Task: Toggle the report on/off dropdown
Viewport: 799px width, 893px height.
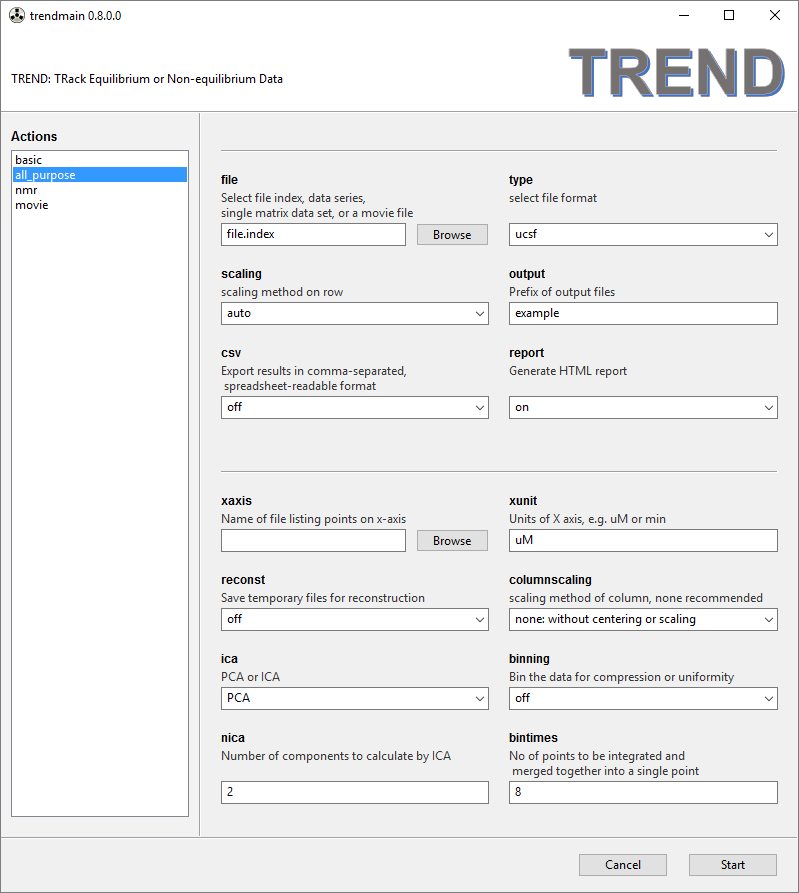Action: pos(642,407)
